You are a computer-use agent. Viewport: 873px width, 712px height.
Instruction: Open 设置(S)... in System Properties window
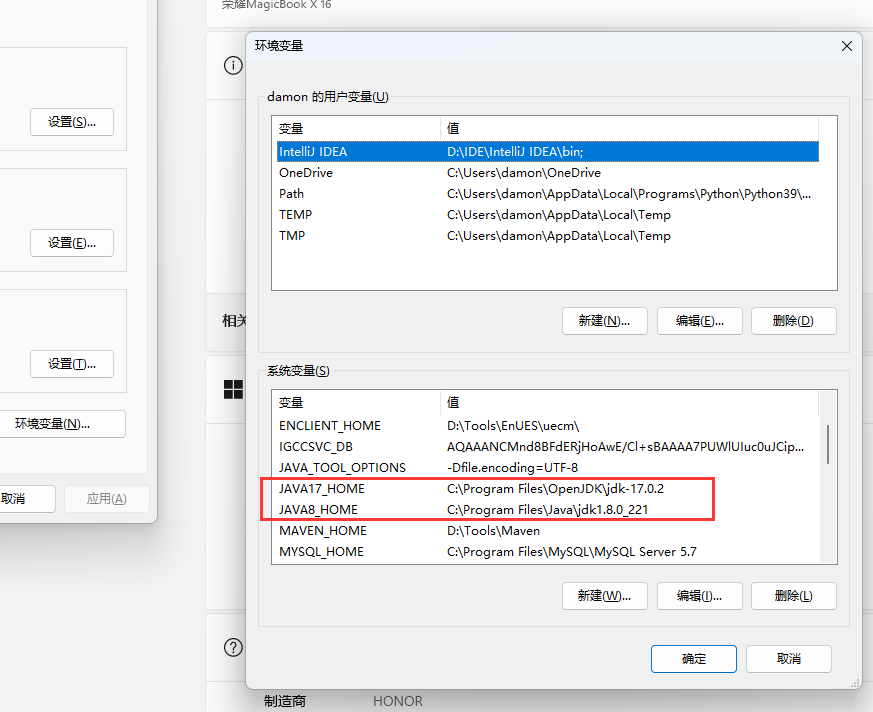tap(72, 122)
